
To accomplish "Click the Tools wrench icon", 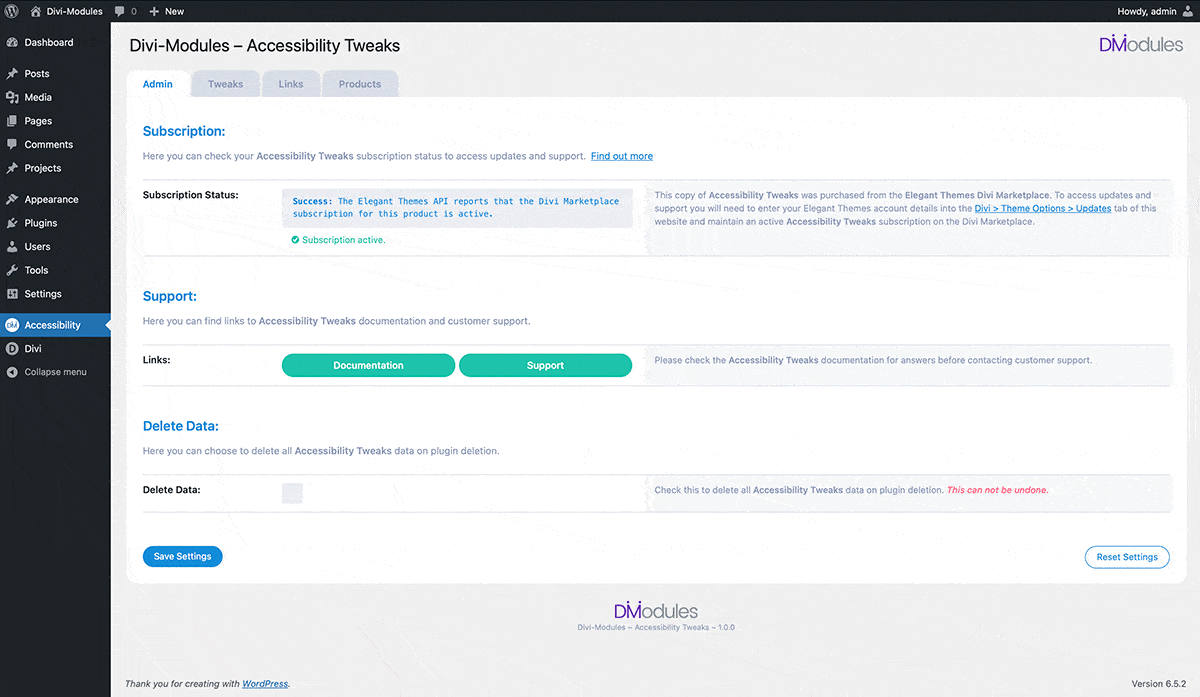I will [12, 270].
